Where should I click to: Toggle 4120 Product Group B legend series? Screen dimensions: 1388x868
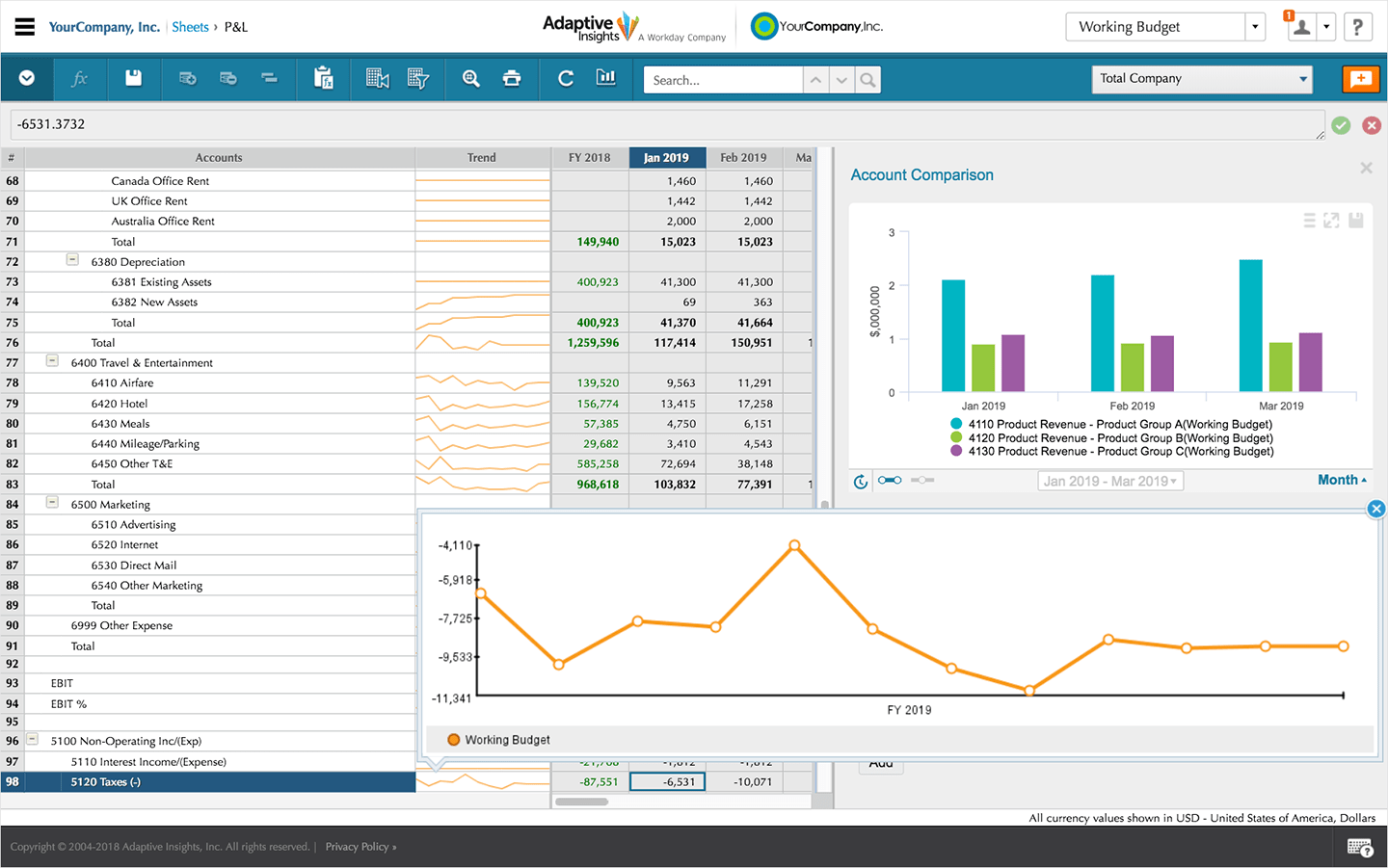point(1111,437)
